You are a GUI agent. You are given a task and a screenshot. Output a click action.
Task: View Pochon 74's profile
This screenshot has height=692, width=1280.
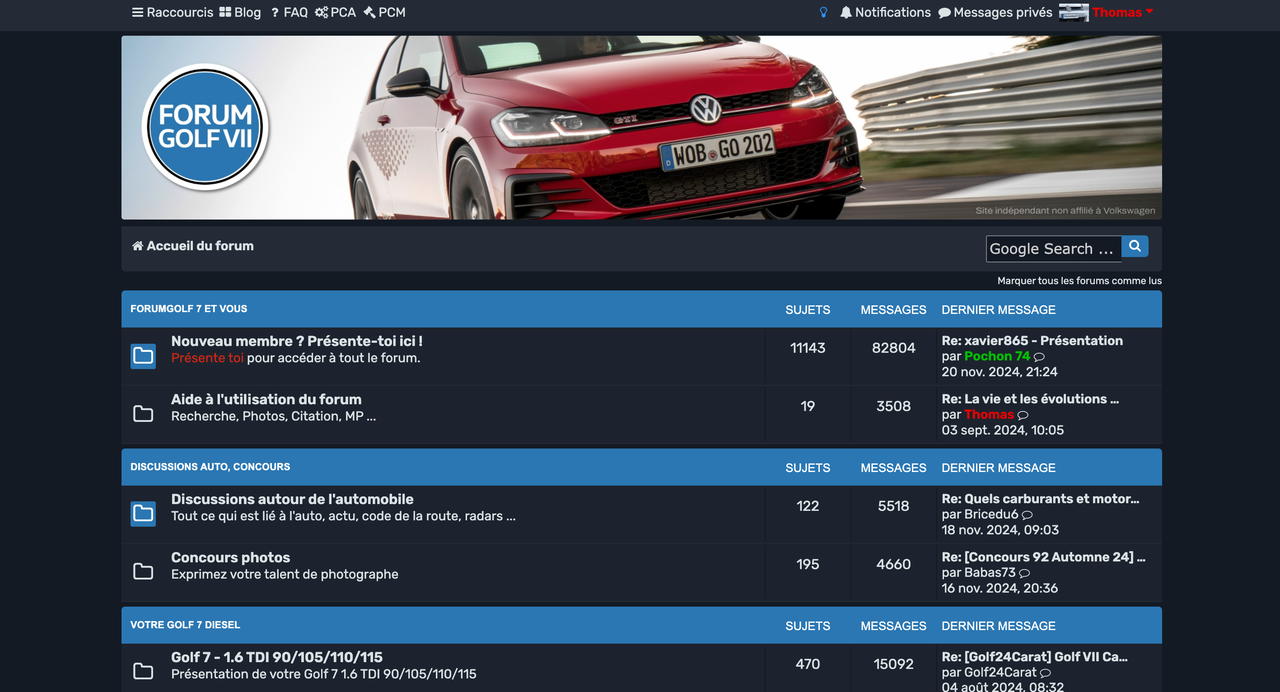(997, 356)
